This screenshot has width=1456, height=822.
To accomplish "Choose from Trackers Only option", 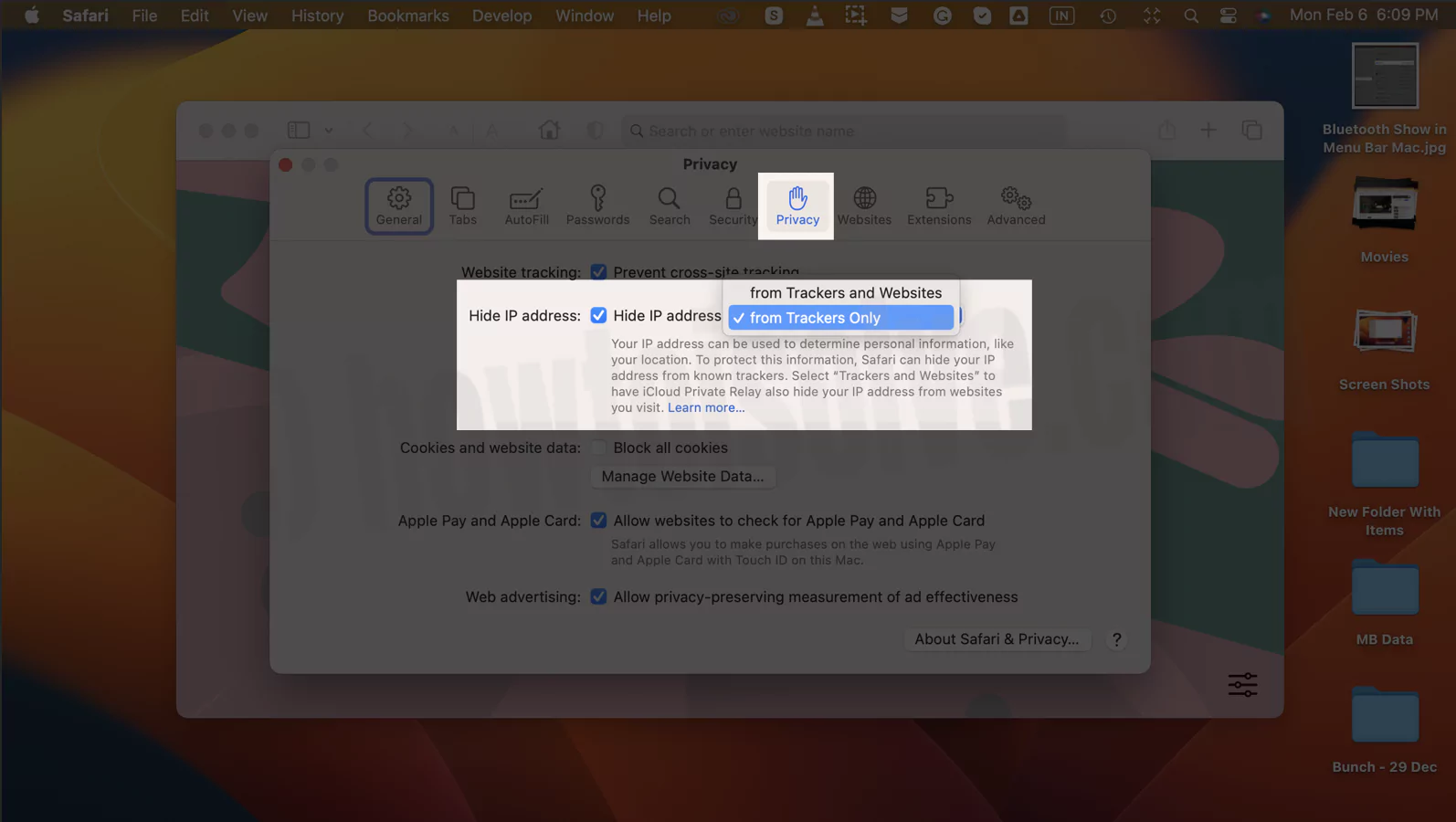I will pyautogui.click(x=841, y=318).
